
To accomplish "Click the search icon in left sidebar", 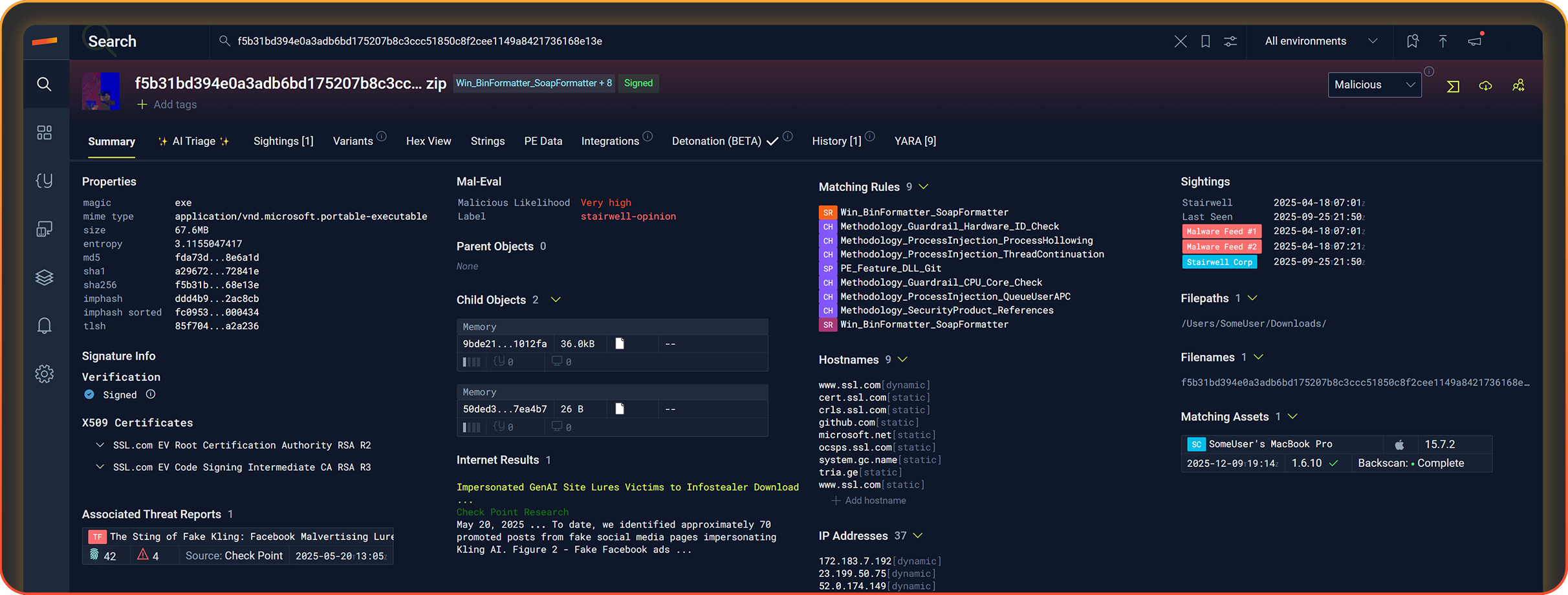I will tap(44, 84).
